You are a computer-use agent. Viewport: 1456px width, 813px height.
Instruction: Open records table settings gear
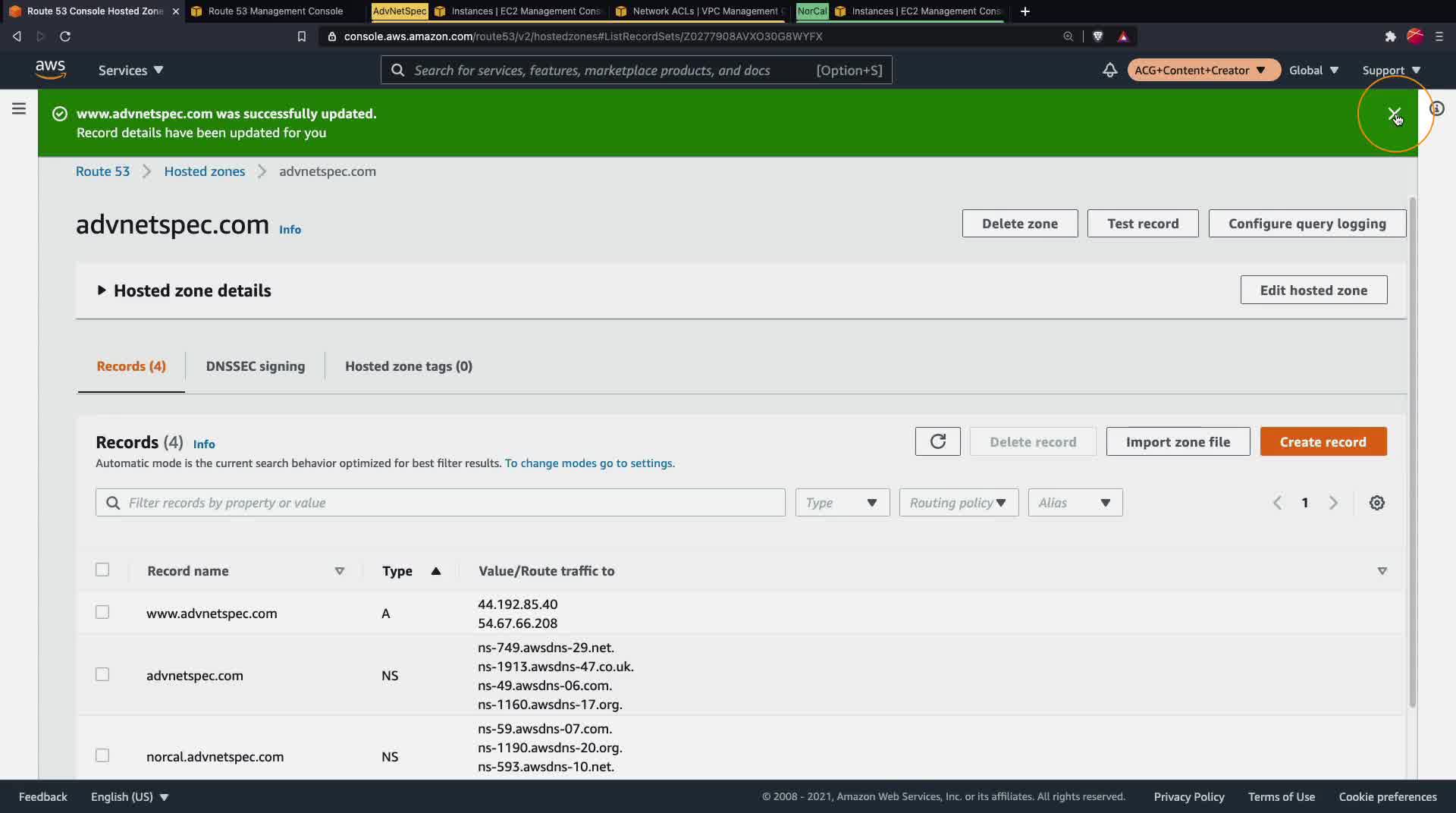pyautogui.click(x=1377, y=503)
